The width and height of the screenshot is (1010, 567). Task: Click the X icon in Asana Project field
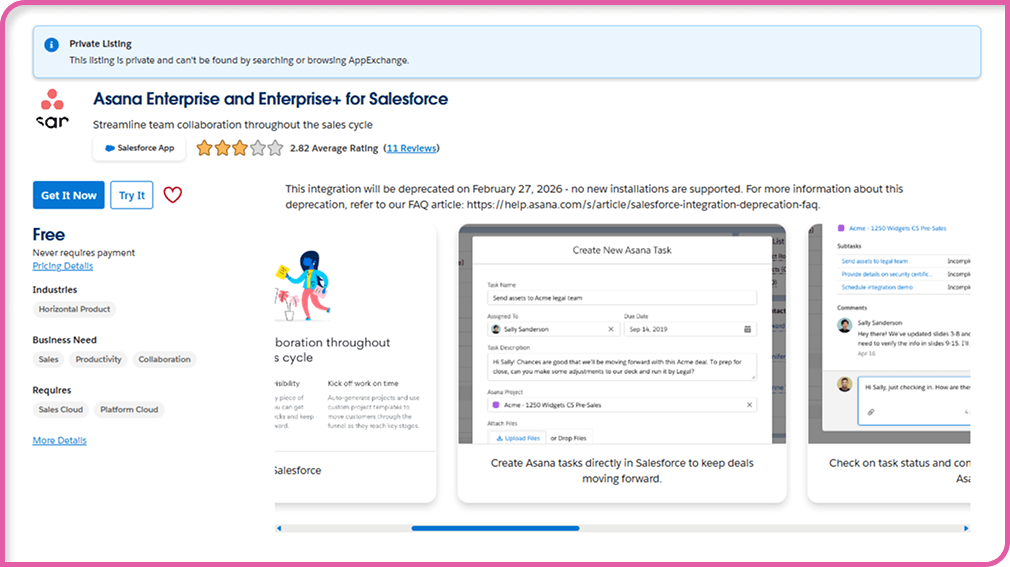[749, 405]
